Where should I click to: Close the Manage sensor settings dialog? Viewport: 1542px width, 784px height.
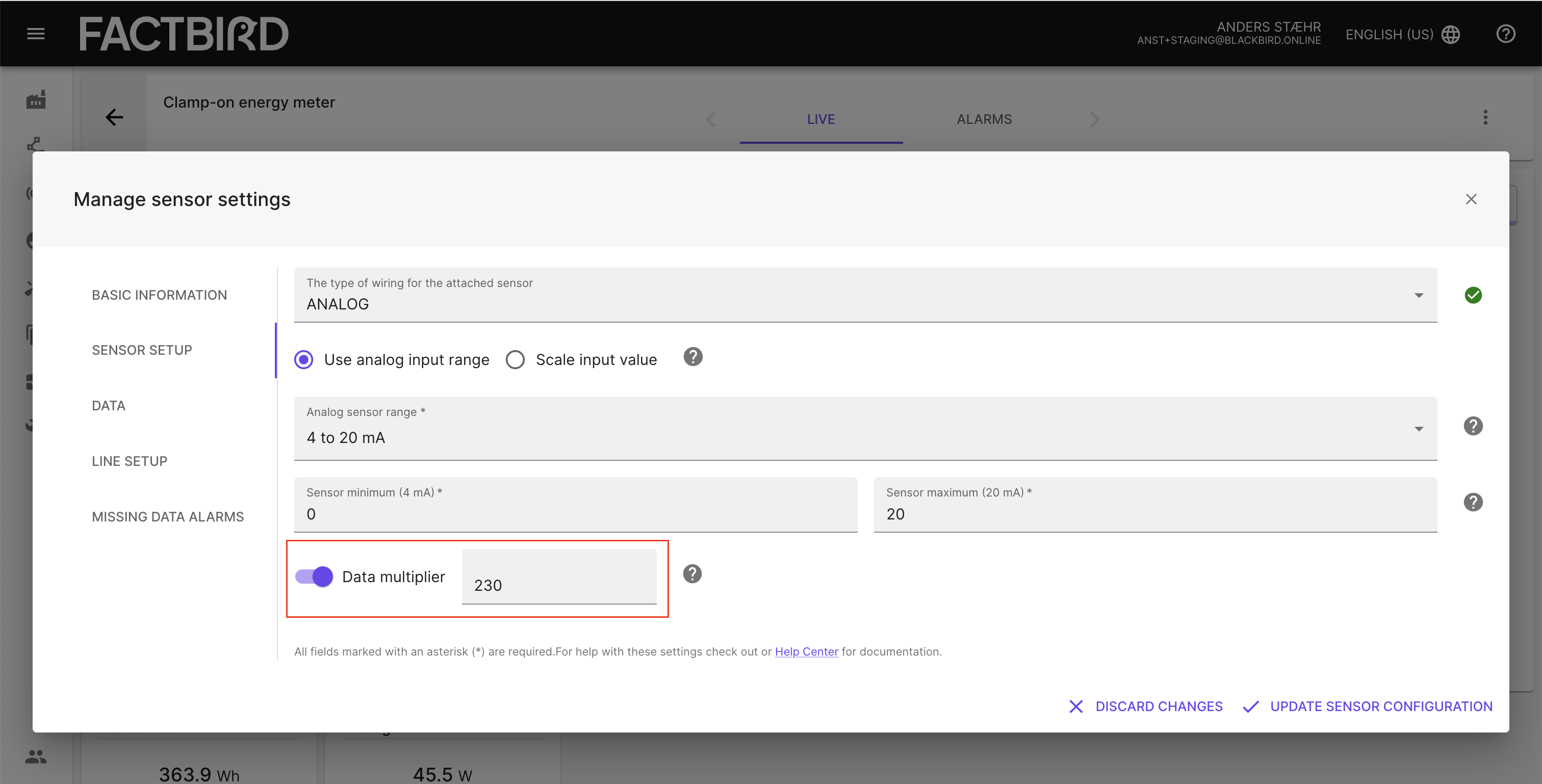[x=1471, y=199]
